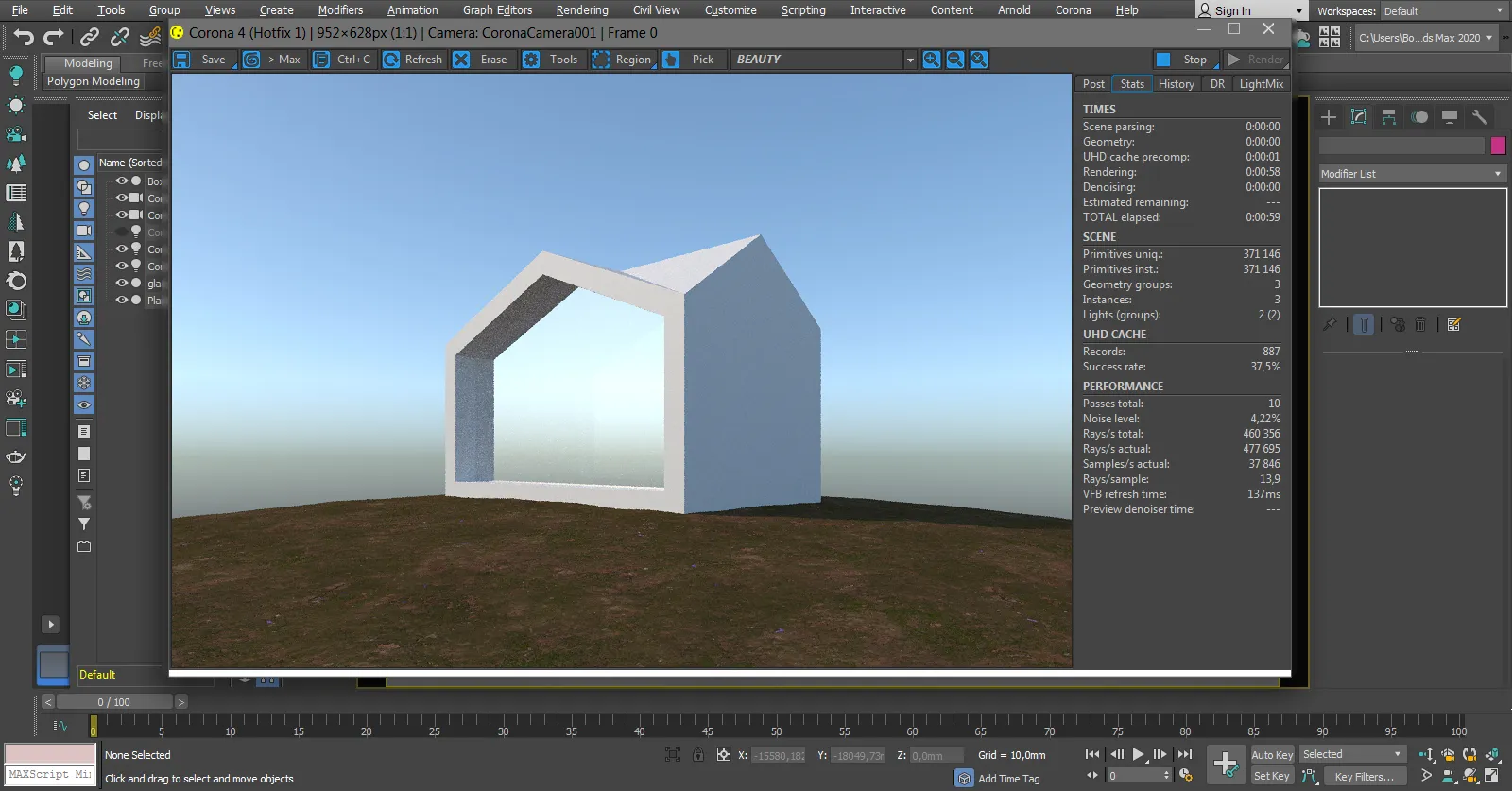Viewport: 1512px width, 791px height.
Task: Toggle visibility of the Pla object
Action: point(121,300)
